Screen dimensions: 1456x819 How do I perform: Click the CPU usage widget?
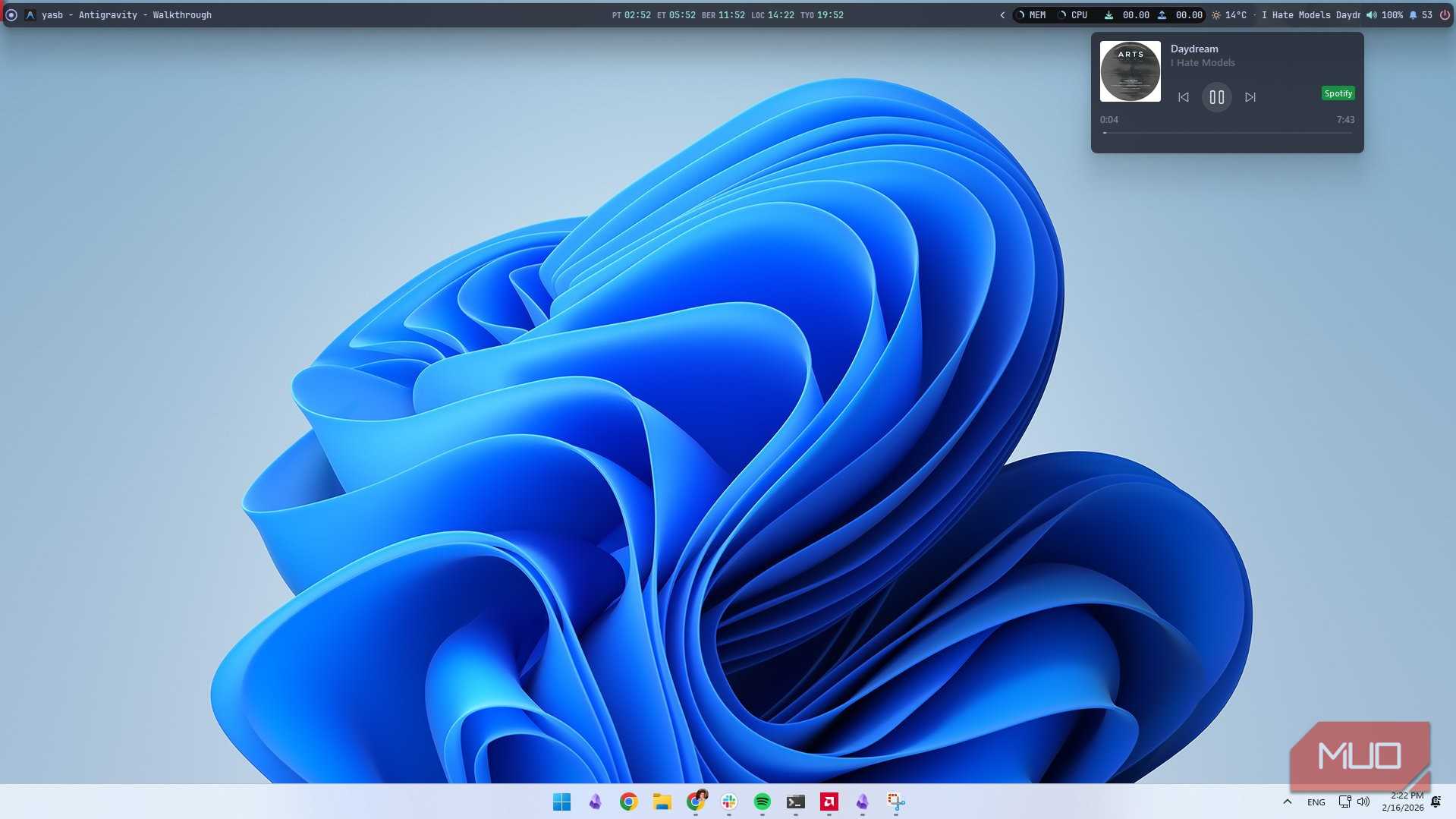pyautogui.click(x=1074, y=15)
